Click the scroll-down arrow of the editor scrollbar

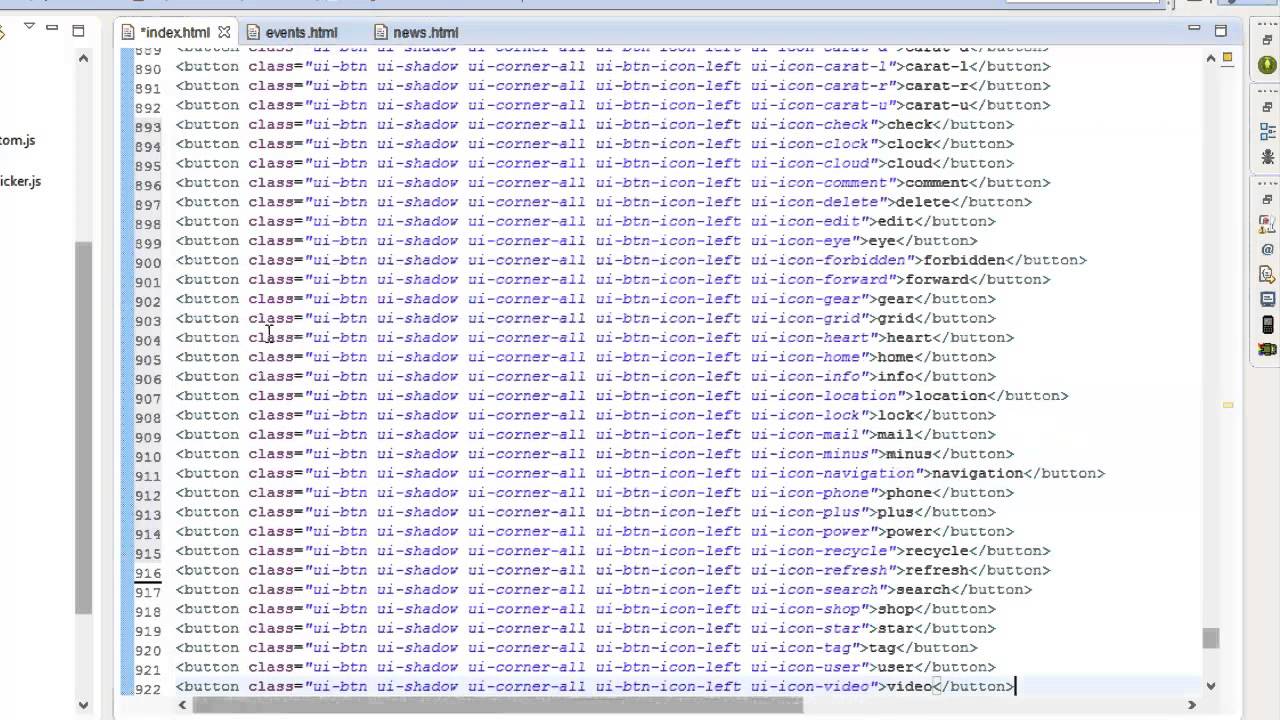[1211, 686]
